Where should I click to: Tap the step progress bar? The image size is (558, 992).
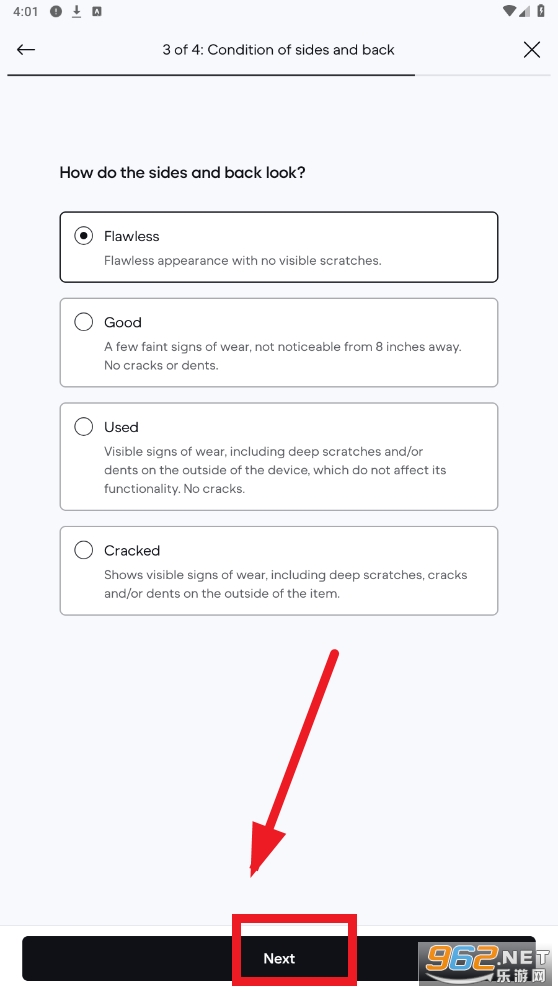pos(279,75)
